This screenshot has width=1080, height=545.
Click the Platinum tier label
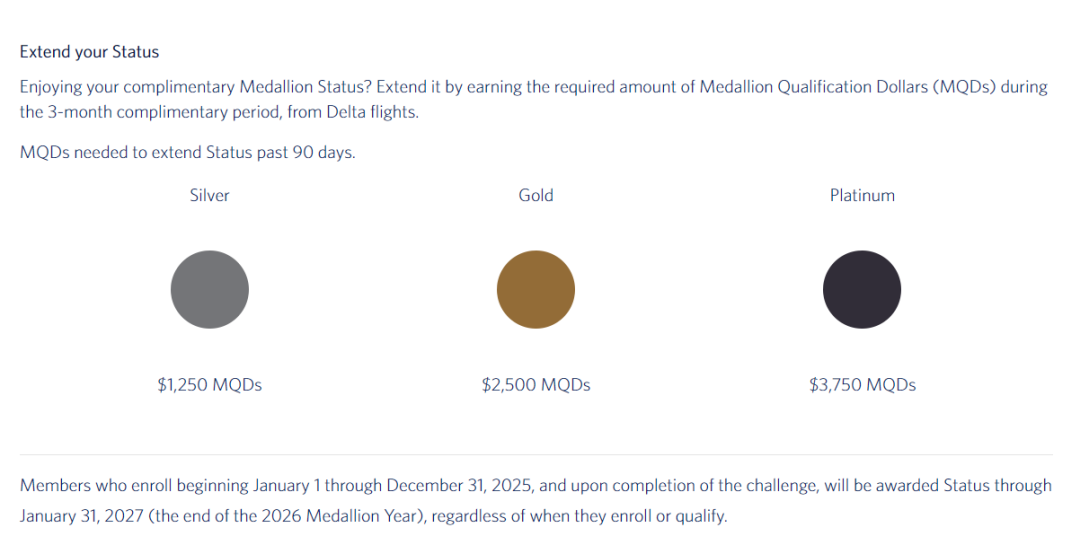(862, 196)
